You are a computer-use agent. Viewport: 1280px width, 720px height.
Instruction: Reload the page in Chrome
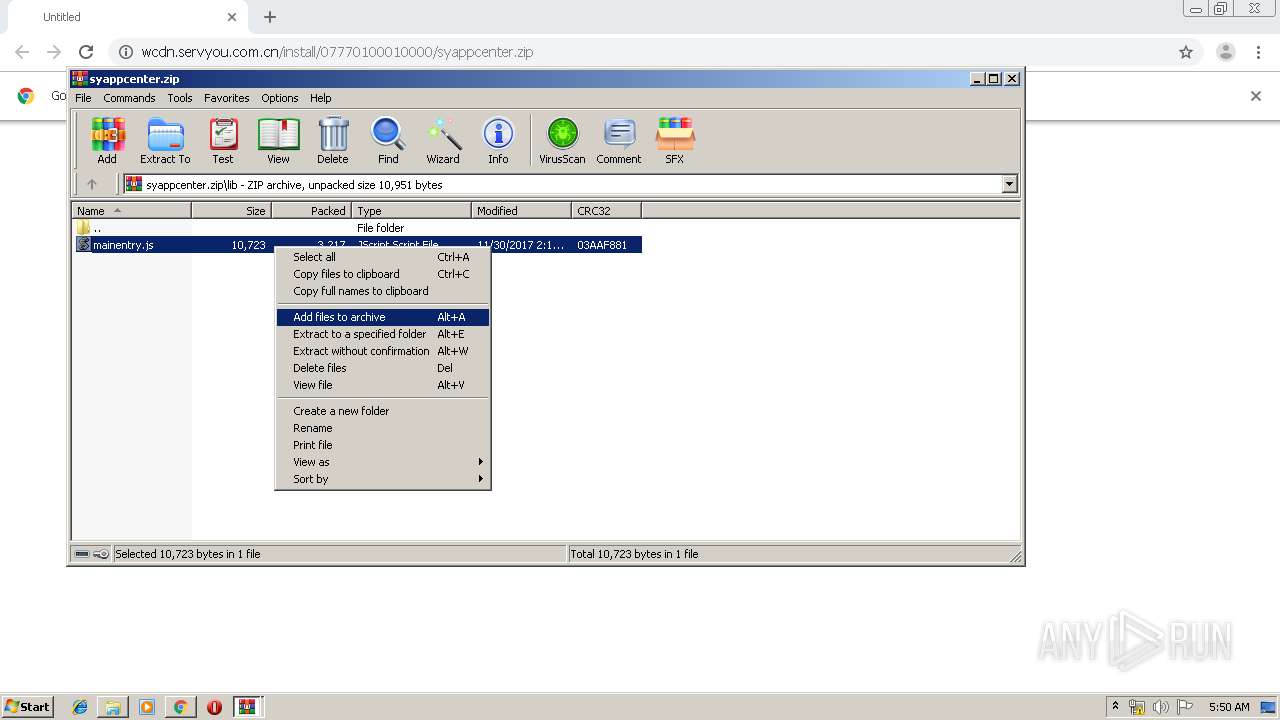click(x=86, y=52)
